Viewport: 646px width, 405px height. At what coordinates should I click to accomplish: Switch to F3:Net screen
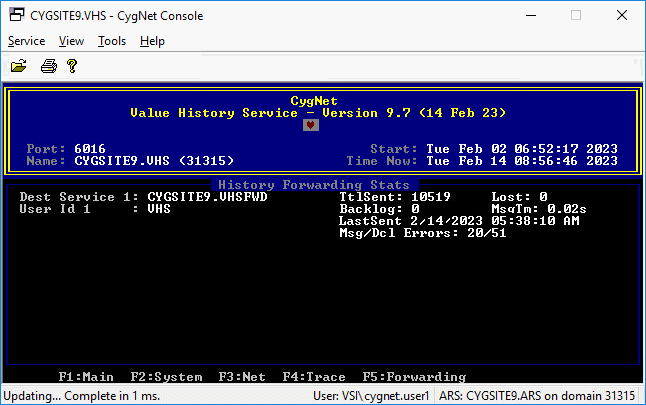click(x=242, y=377)
